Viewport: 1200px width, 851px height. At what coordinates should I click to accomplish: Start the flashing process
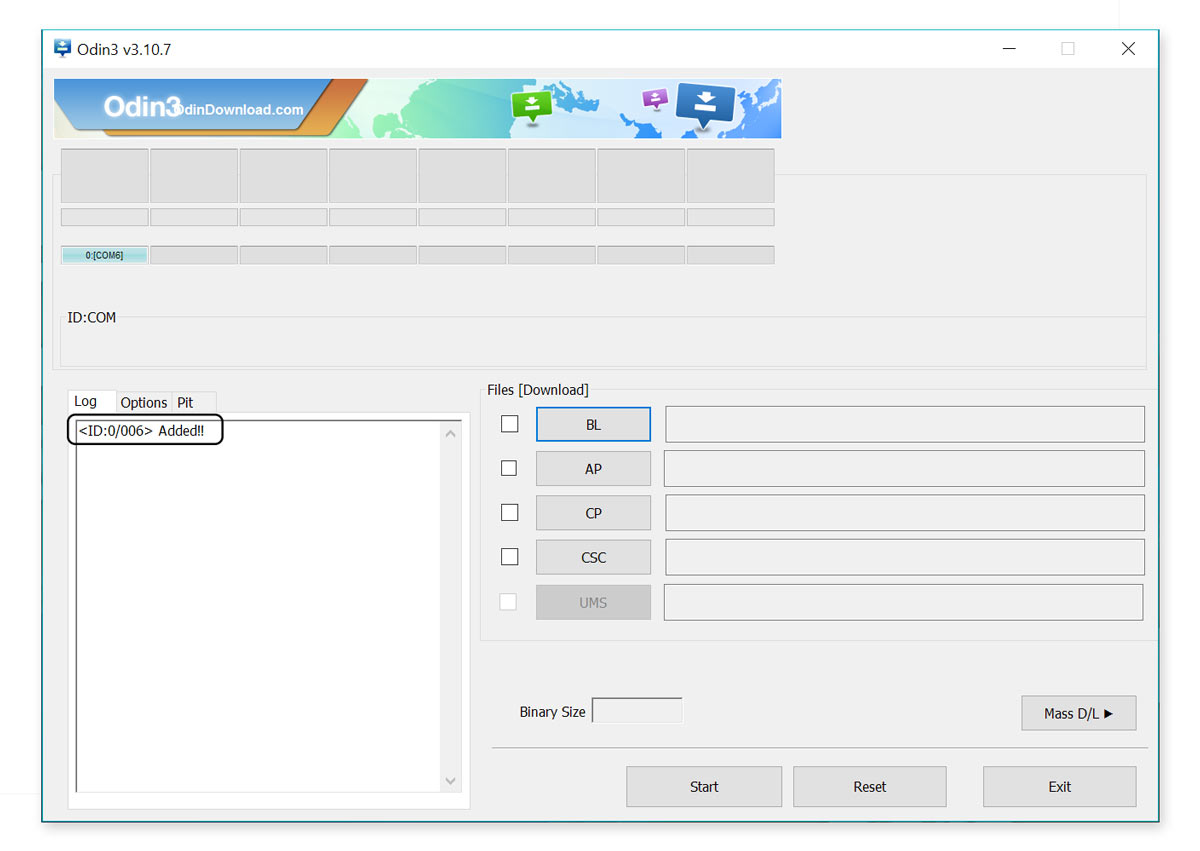point(704,786)
